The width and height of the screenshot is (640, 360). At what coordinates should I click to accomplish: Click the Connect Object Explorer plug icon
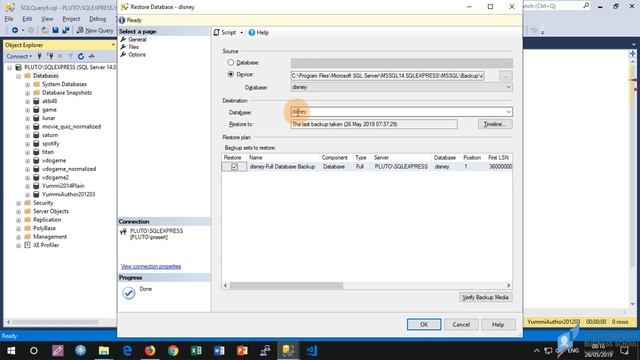(40, 56)
